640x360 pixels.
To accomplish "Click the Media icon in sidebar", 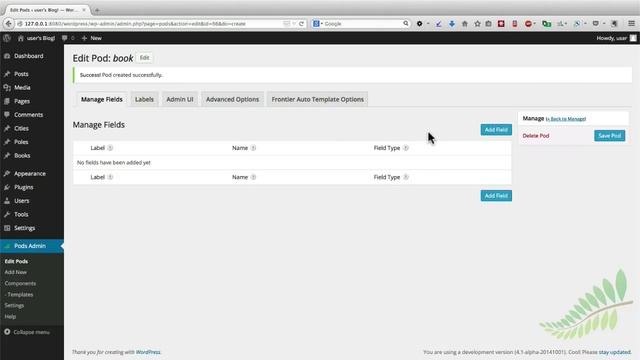I will pyautogui.click(x=7, y=87).
